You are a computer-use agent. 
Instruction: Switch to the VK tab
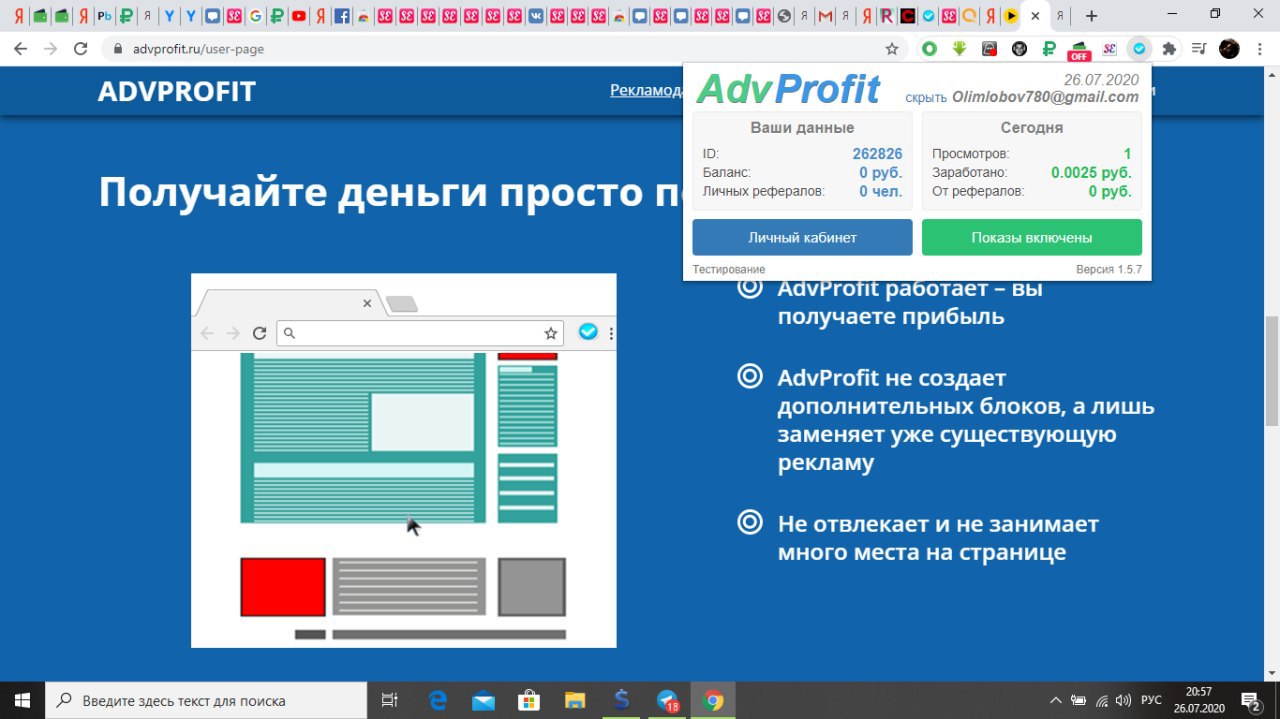pos(536,16)
